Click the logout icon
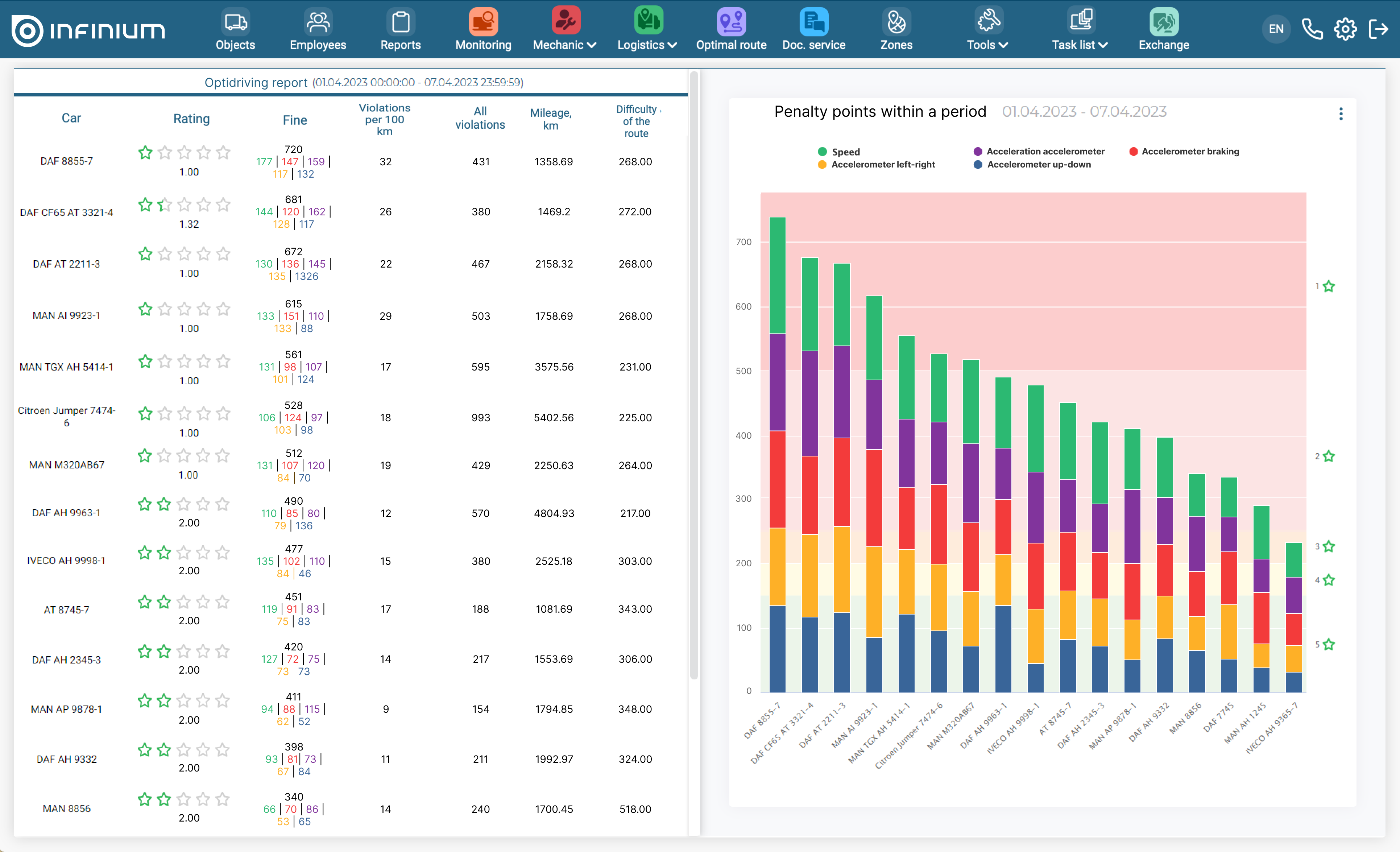The image size is (1400, 852). coord(1378,28)
